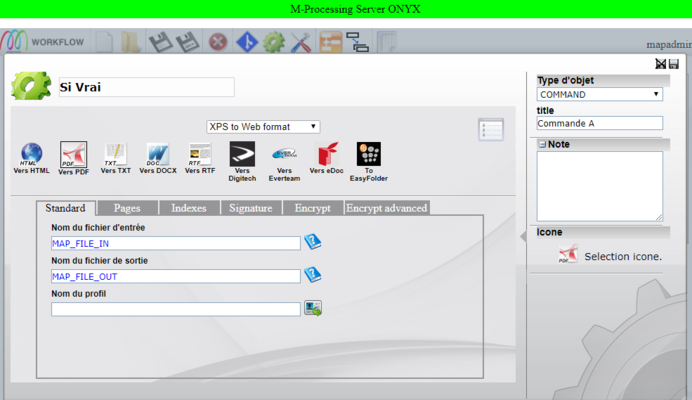Click the MAP_FILE_IN input field
The image size is (692, 400).
click(x=176, y=243)
